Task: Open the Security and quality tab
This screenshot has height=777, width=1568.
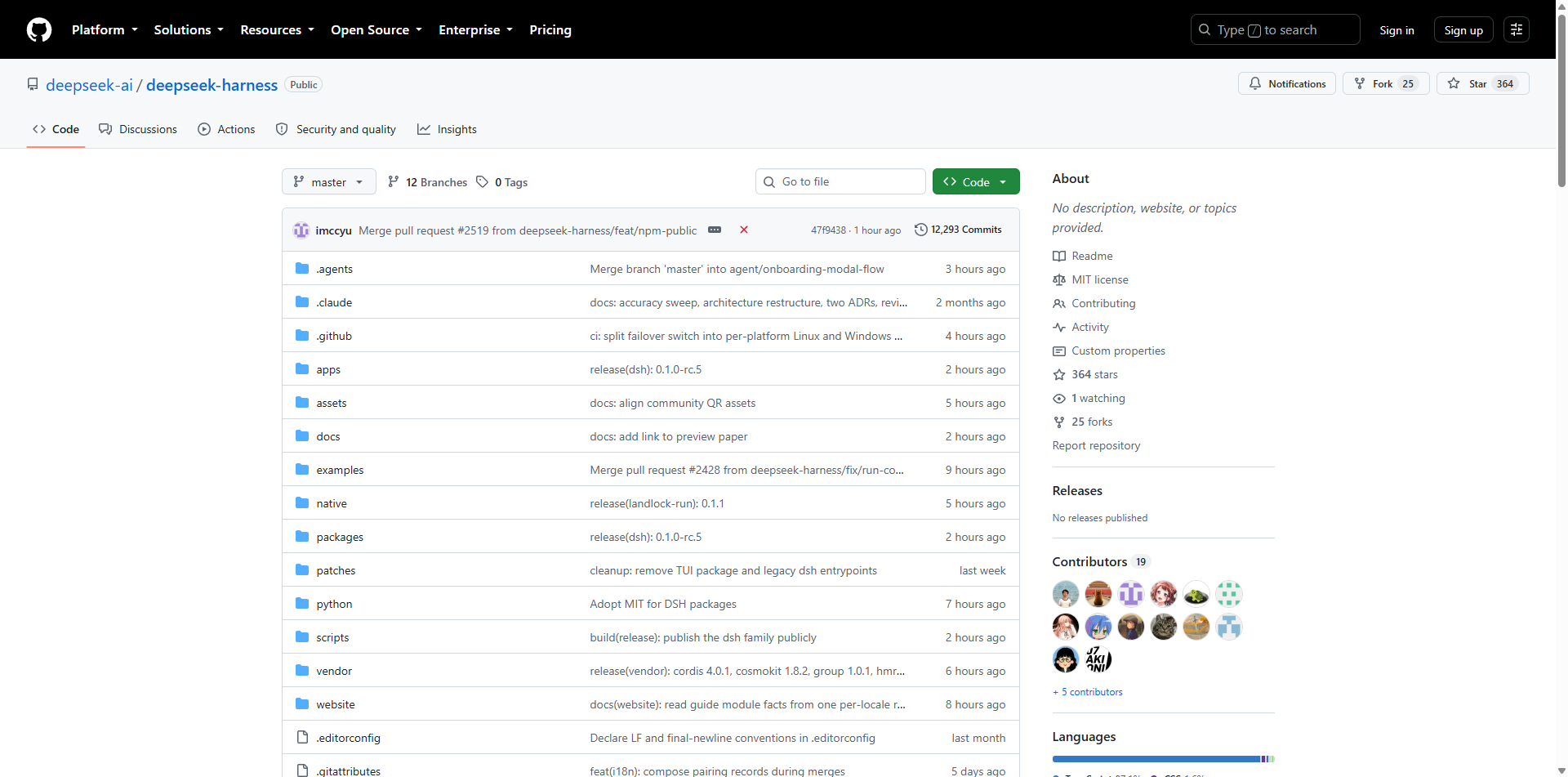Action: 336,129
